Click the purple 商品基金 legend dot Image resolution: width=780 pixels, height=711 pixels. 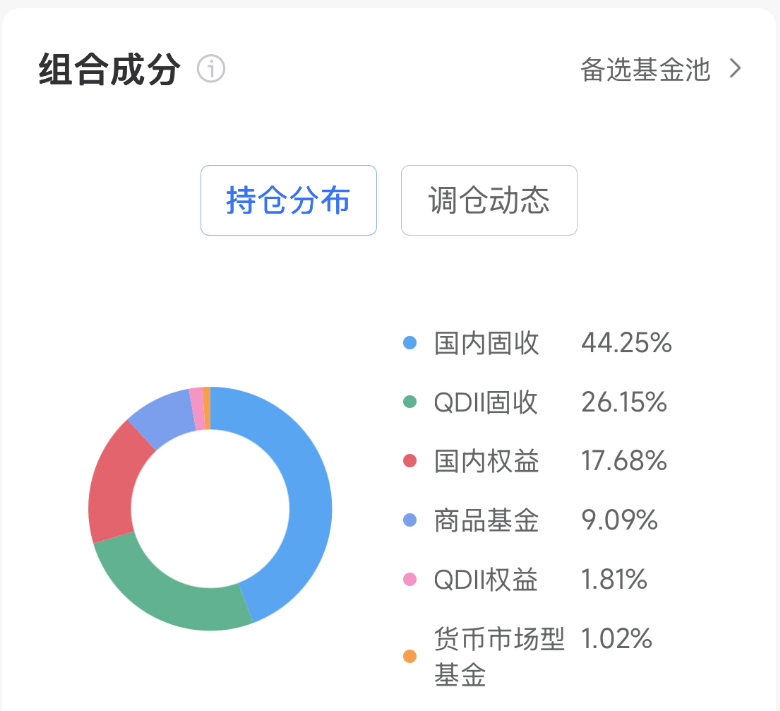[409, 520]
